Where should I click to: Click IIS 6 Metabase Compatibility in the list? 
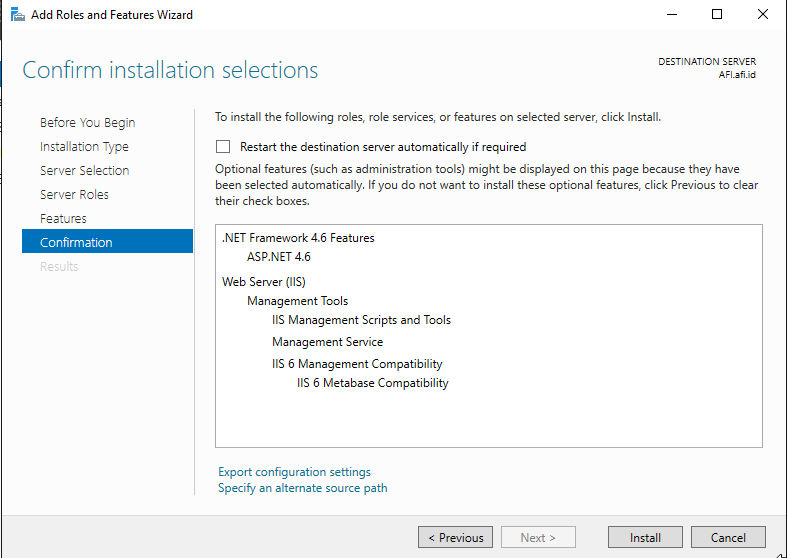pos(373,383)
